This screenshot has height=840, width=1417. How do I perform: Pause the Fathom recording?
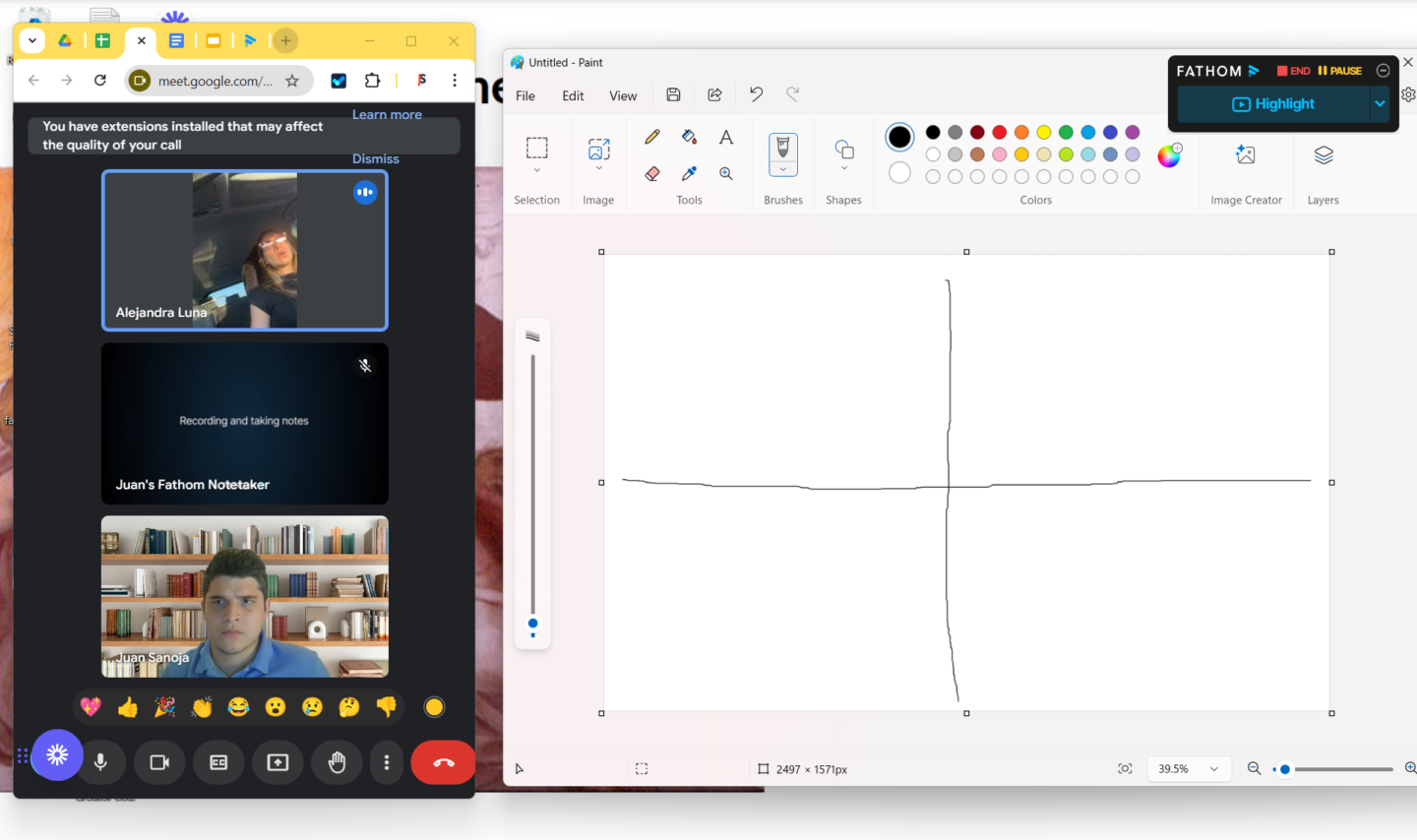tap(1339, 71)
